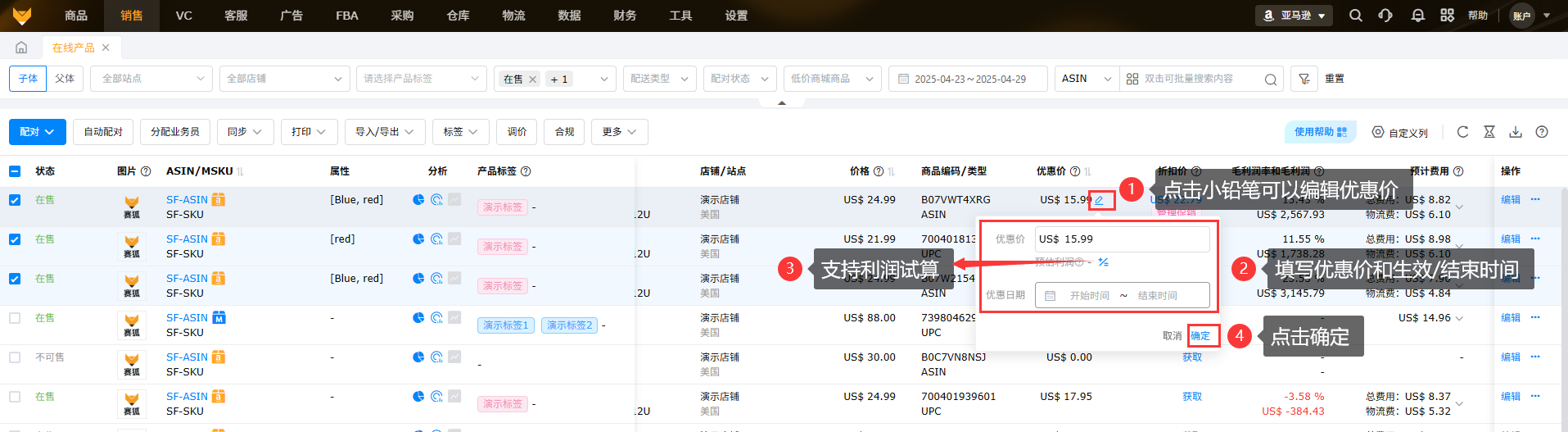
Task: Expand fee details for US$ 14.96 row
Action: pos(1459,318)
